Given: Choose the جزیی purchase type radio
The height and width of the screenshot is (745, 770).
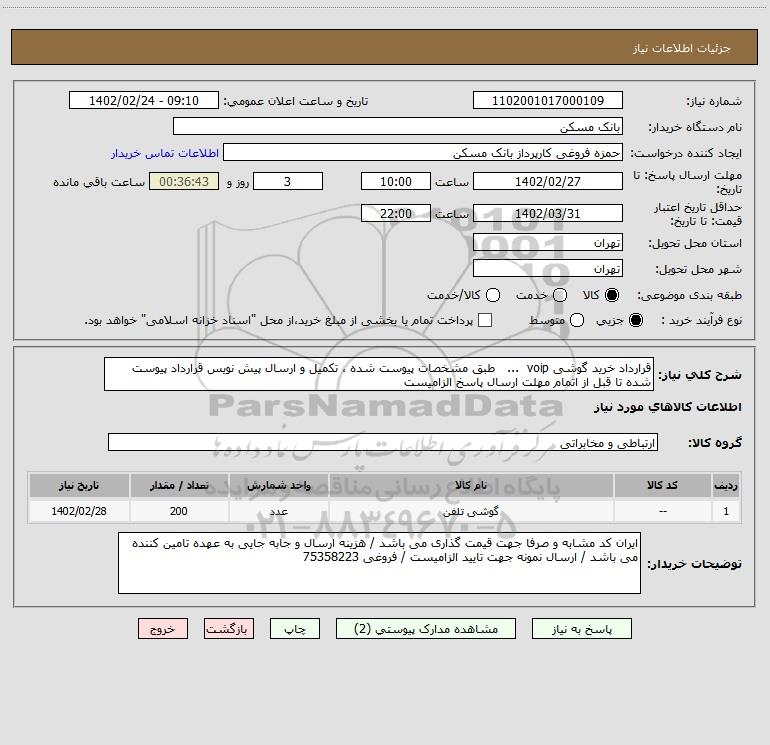Looking at the screenshot, I should 636,320.
